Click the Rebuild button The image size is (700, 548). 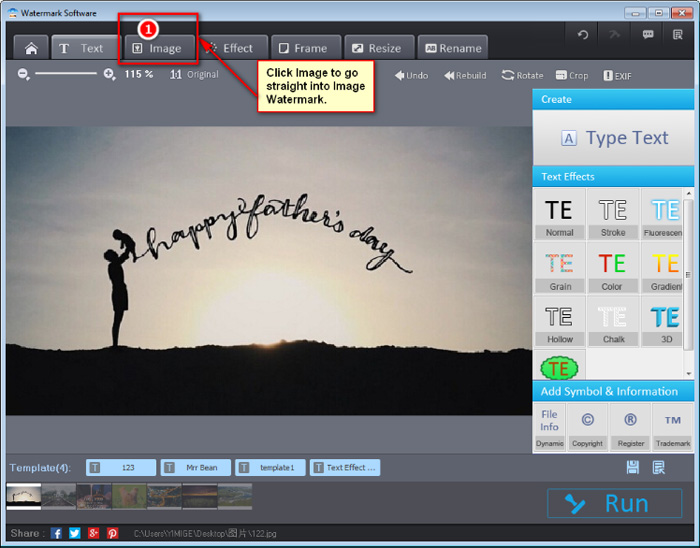pyautogui.click(x=465, y=75)
